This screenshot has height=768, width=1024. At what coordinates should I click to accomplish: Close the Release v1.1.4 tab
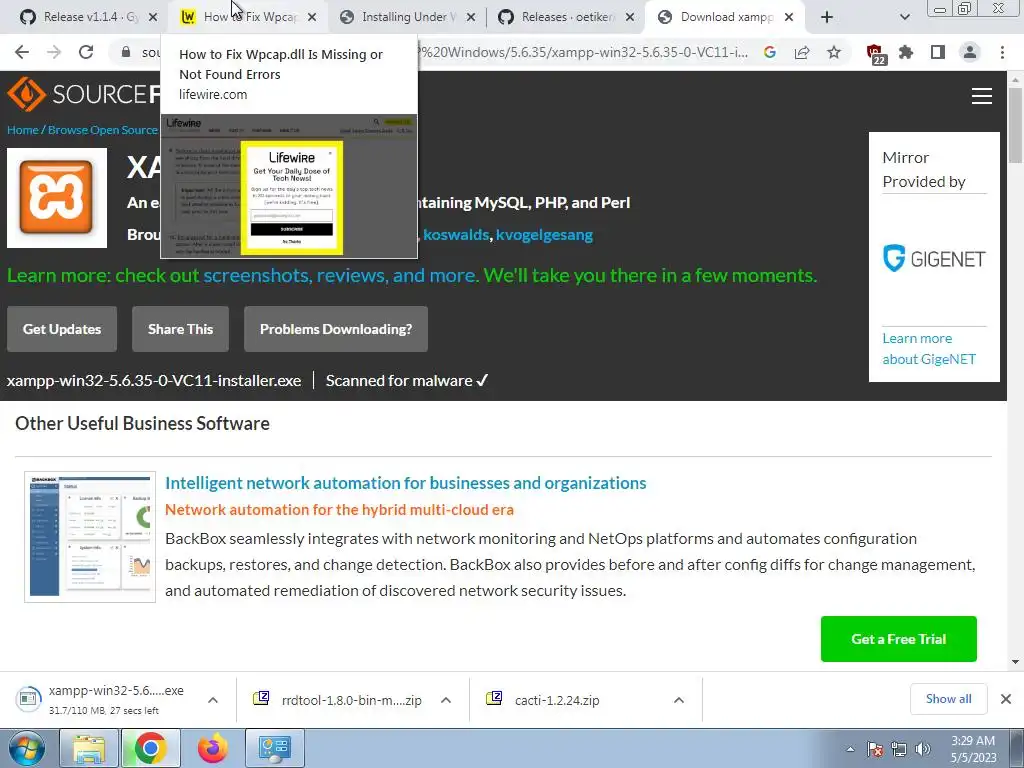tap(153, 17)
